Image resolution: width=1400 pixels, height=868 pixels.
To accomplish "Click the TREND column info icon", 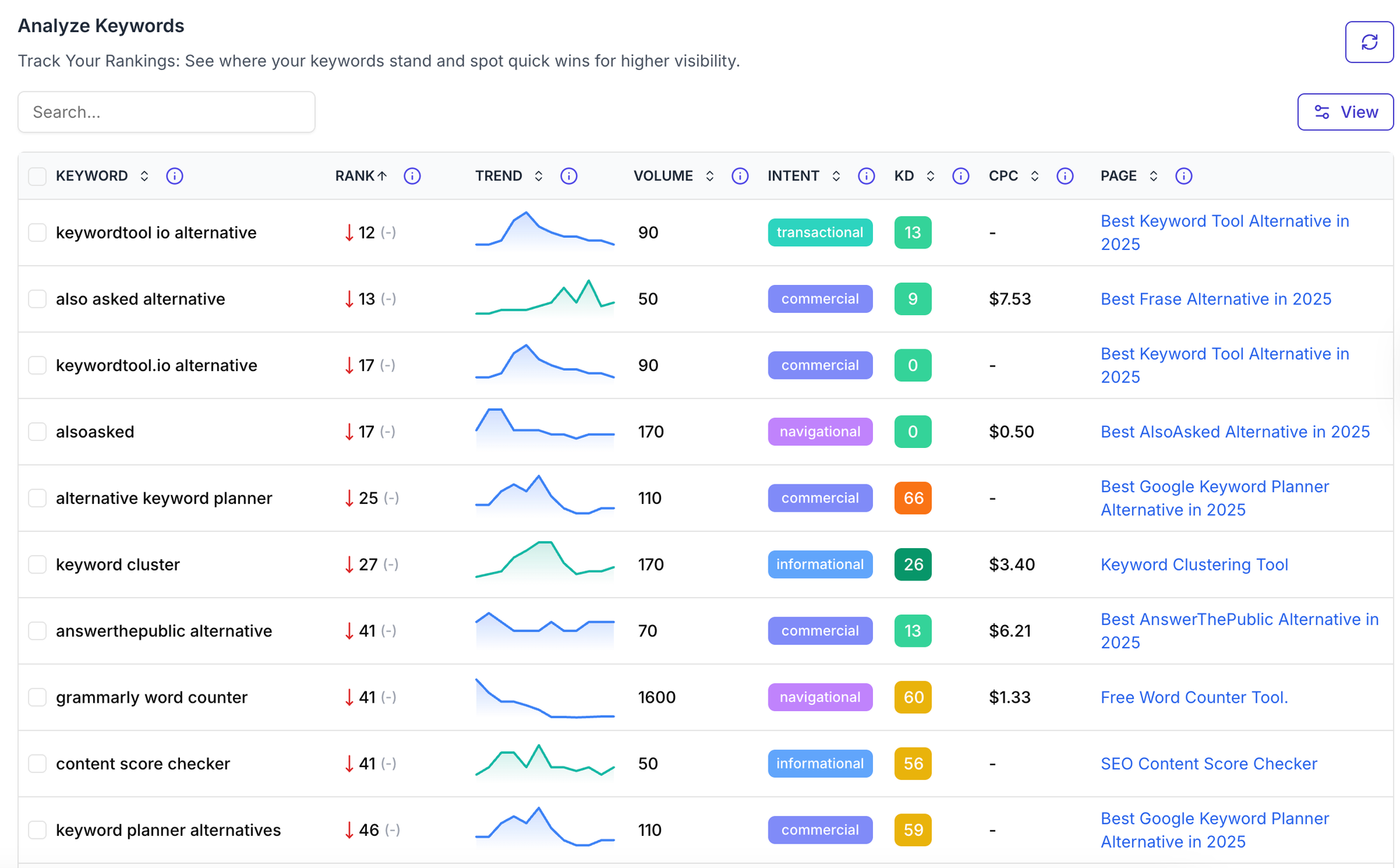I will 568,176.
